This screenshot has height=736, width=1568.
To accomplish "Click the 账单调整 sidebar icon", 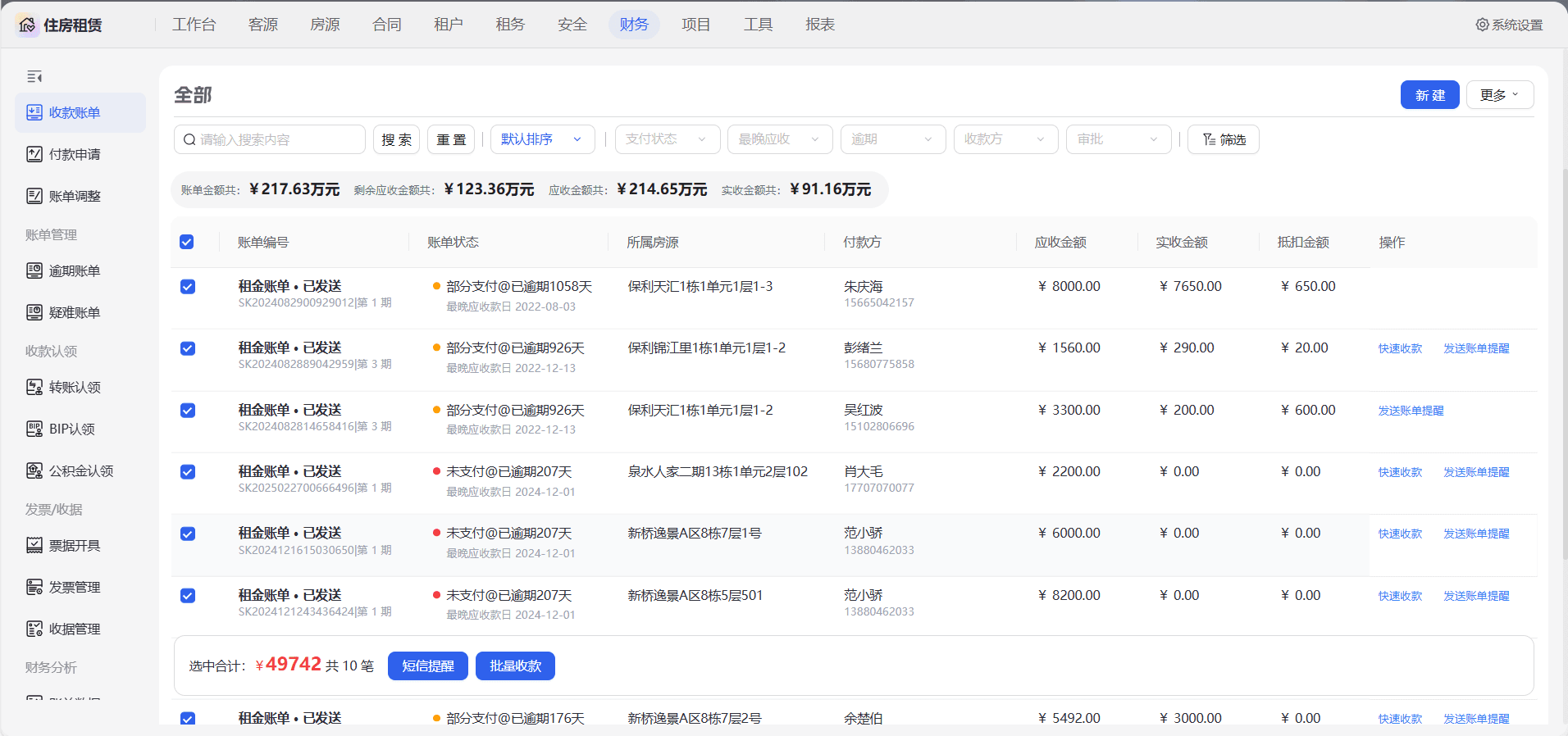I will click(34, 196).
